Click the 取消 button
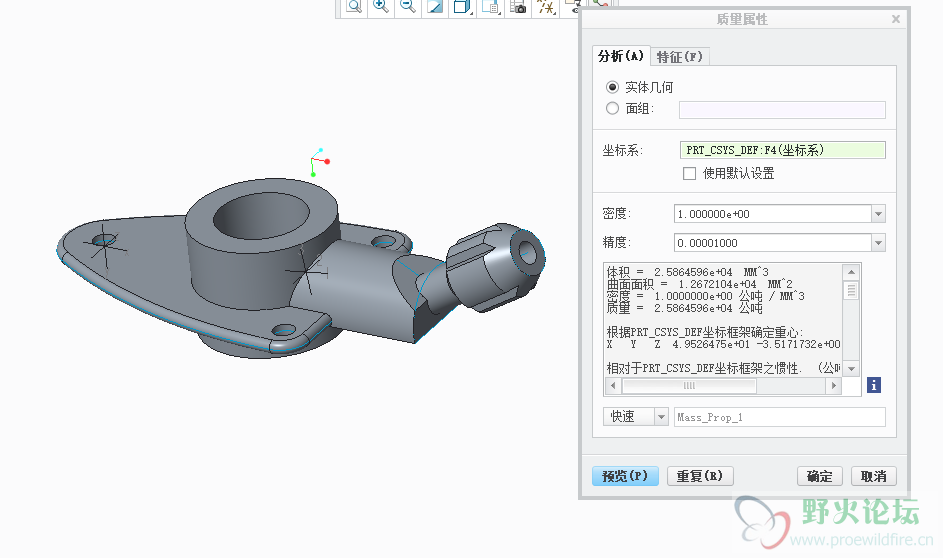The image size is (943, 558). tap(874, 476)
